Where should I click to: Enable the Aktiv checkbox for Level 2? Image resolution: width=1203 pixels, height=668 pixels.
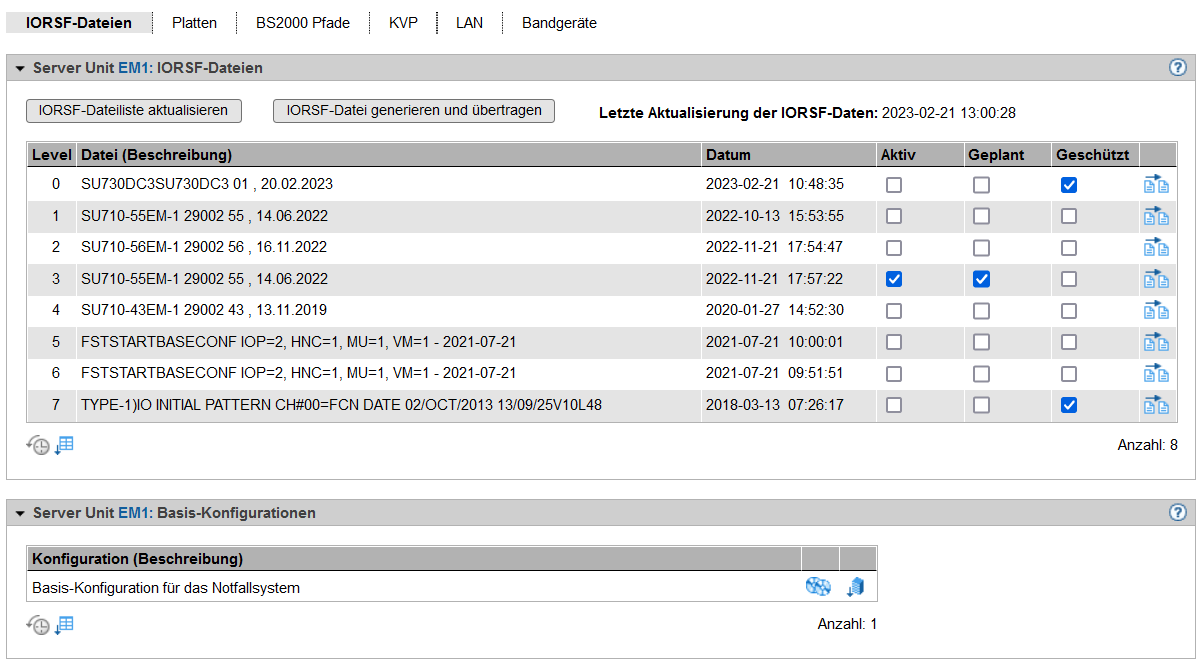pos(894,248)
